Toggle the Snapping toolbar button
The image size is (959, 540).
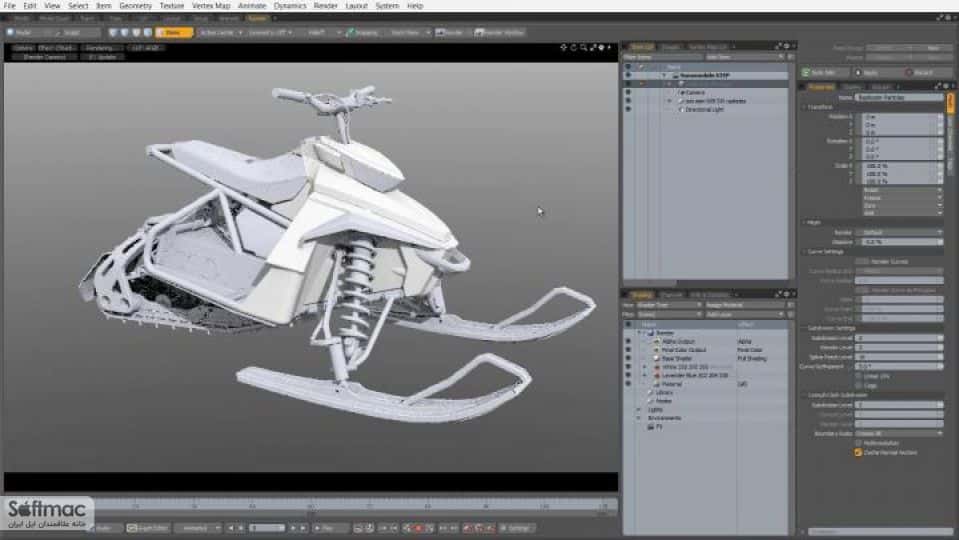click(x=363, y=32)
